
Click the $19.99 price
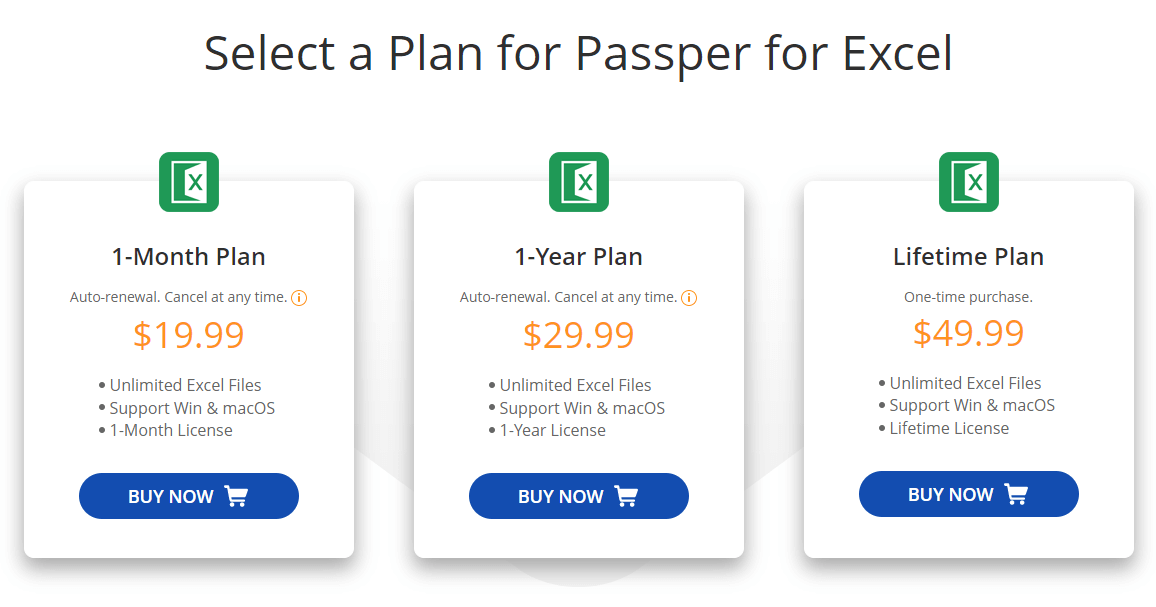click(x=189, y=335)
